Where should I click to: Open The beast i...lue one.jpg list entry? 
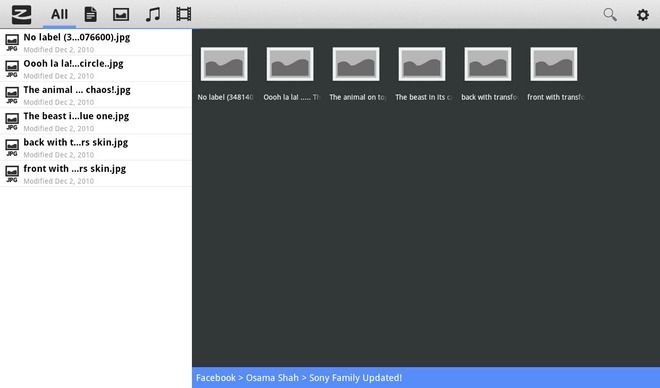(x=96, y=121)
